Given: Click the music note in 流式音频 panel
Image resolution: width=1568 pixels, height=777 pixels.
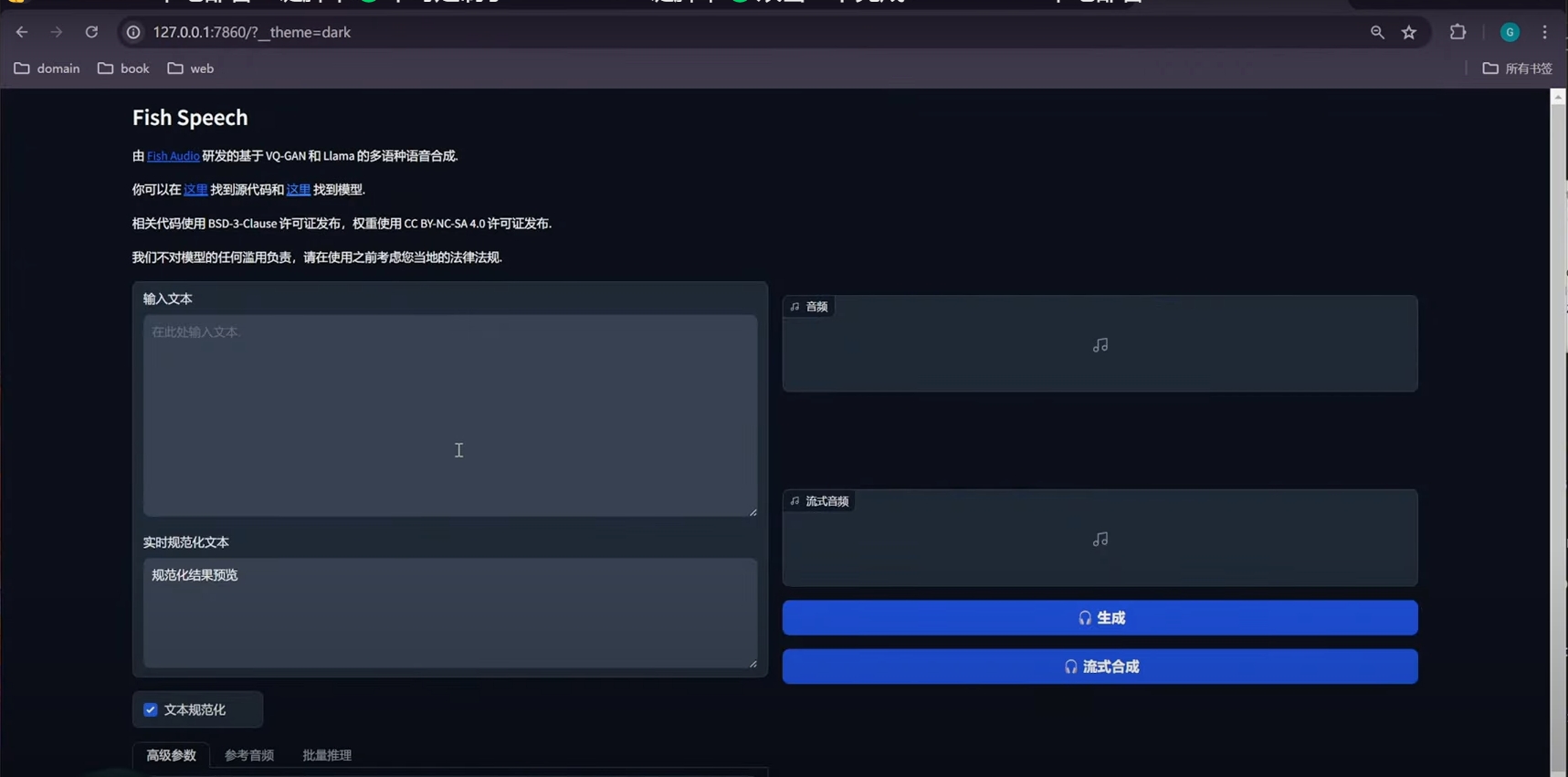Looking at the screenshot, I should coord(1100,540).
